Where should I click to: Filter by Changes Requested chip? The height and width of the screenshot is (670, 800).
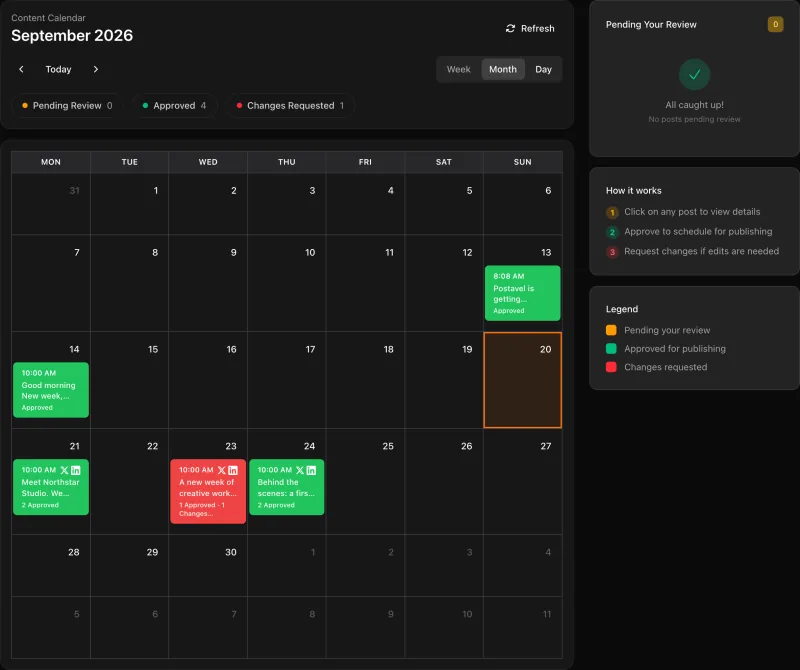[x=290, y=106]
